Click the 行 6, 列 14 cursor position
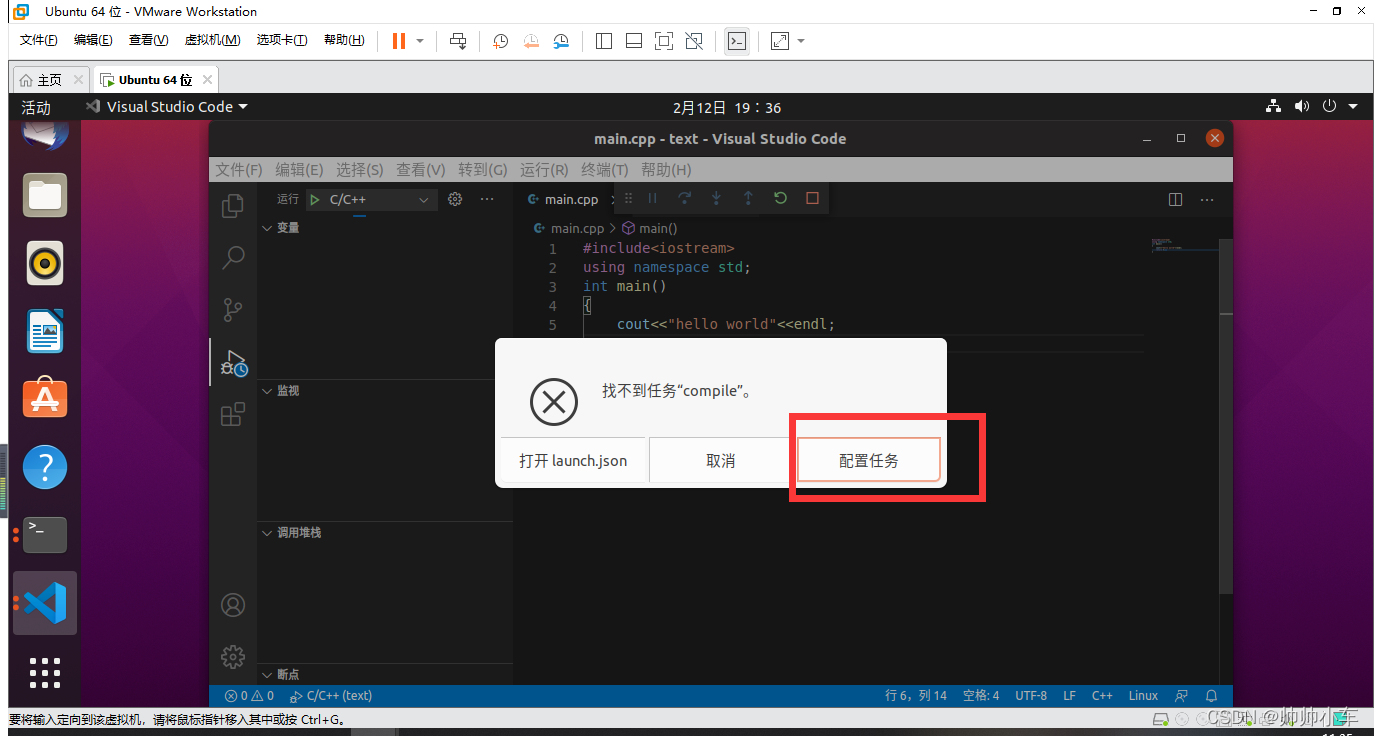The image size is (1374, 736). (916, 696)
